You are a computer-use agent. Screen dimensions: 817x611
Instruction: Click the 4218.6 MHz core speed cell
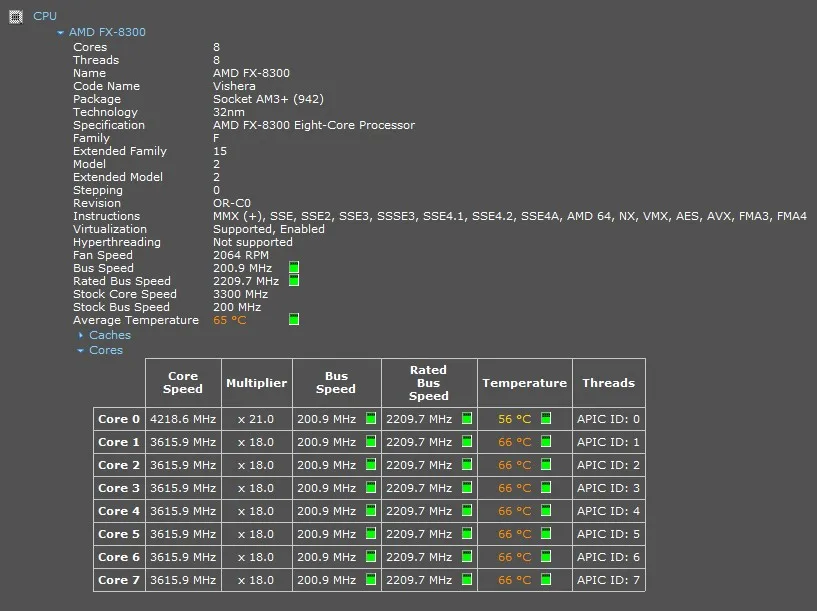(x=183, y=419)
